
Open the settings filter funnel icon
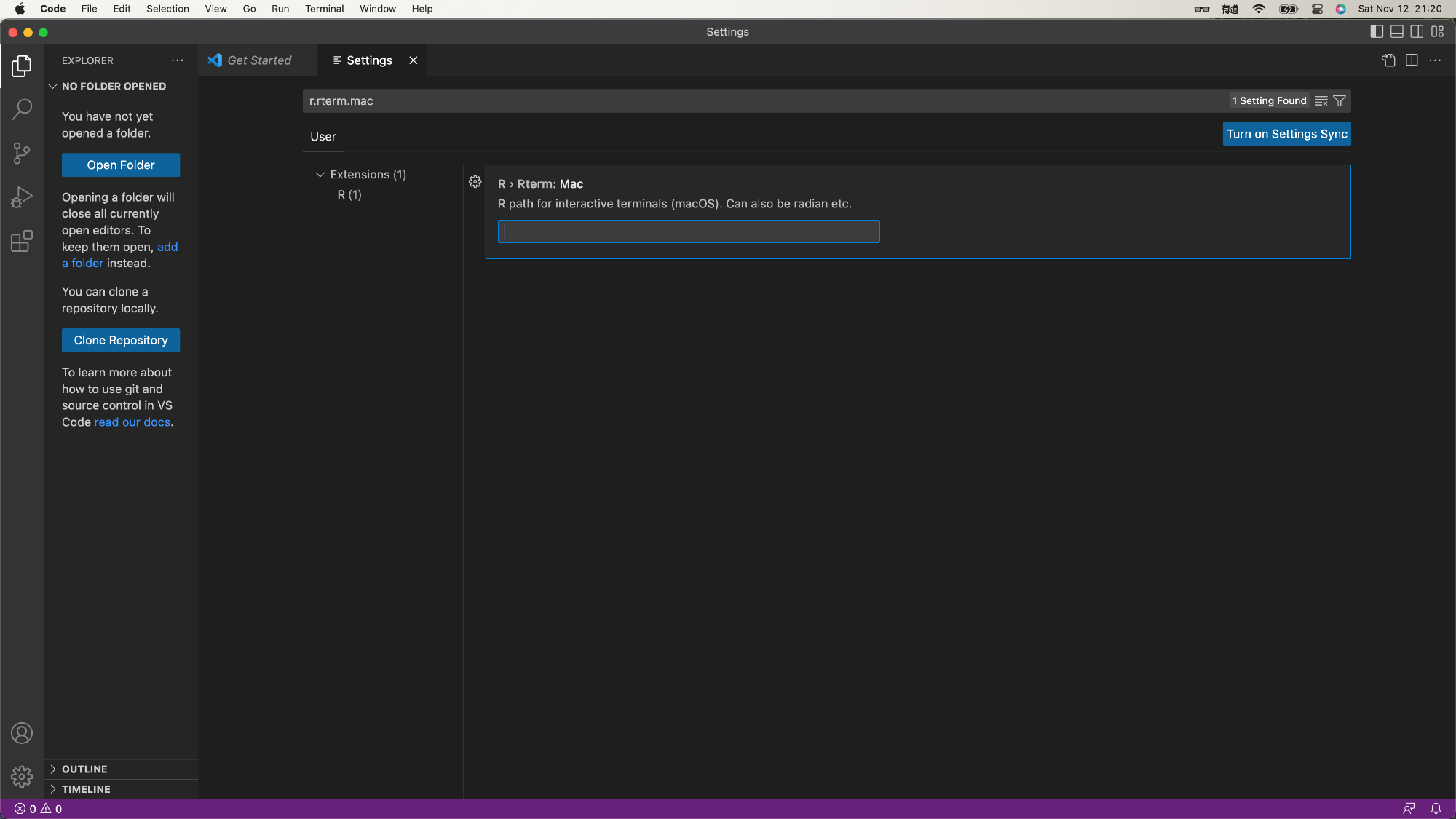coord(1340,101)
